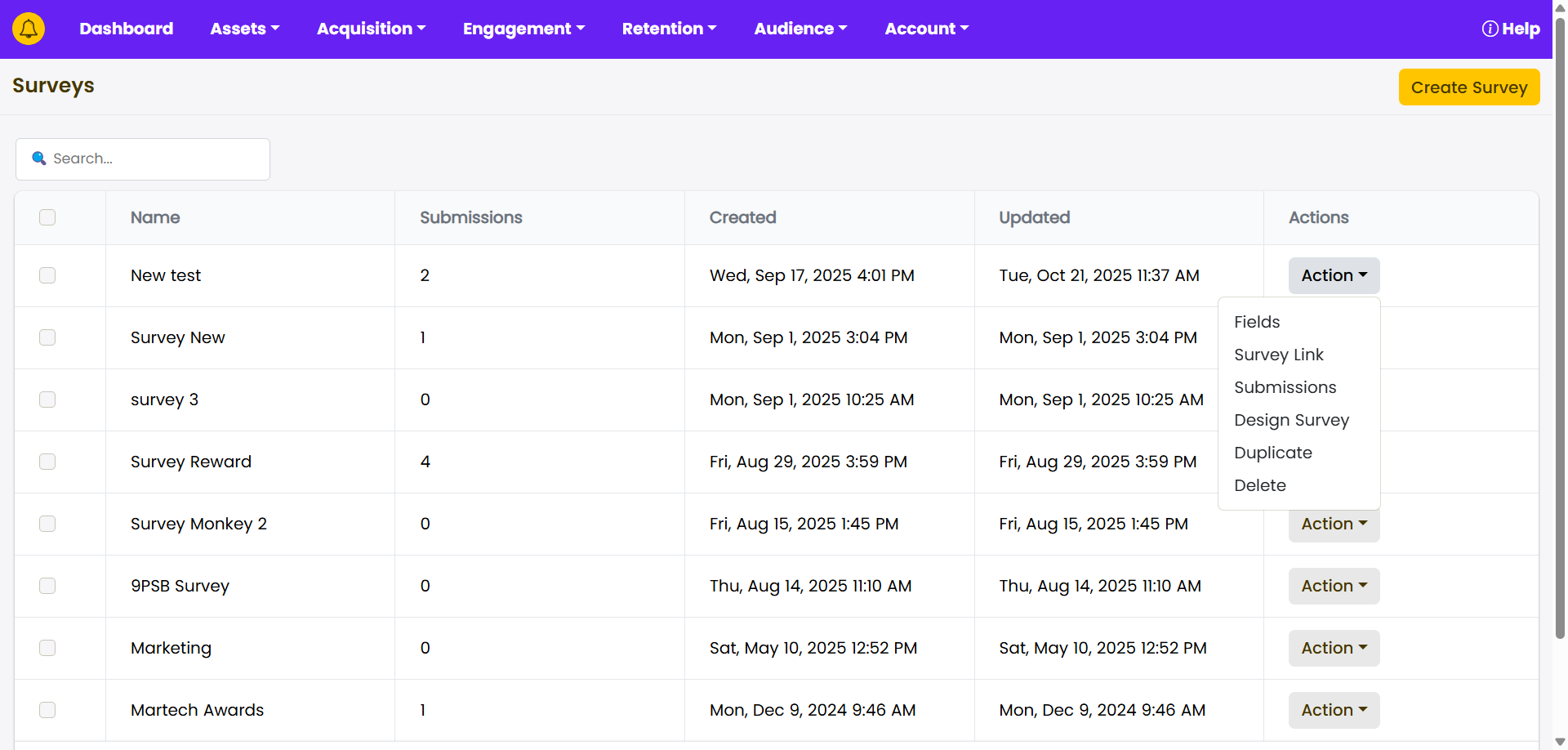Open the Engagement dropdown menu
The image size is (1568, 750).
(523, 29)
